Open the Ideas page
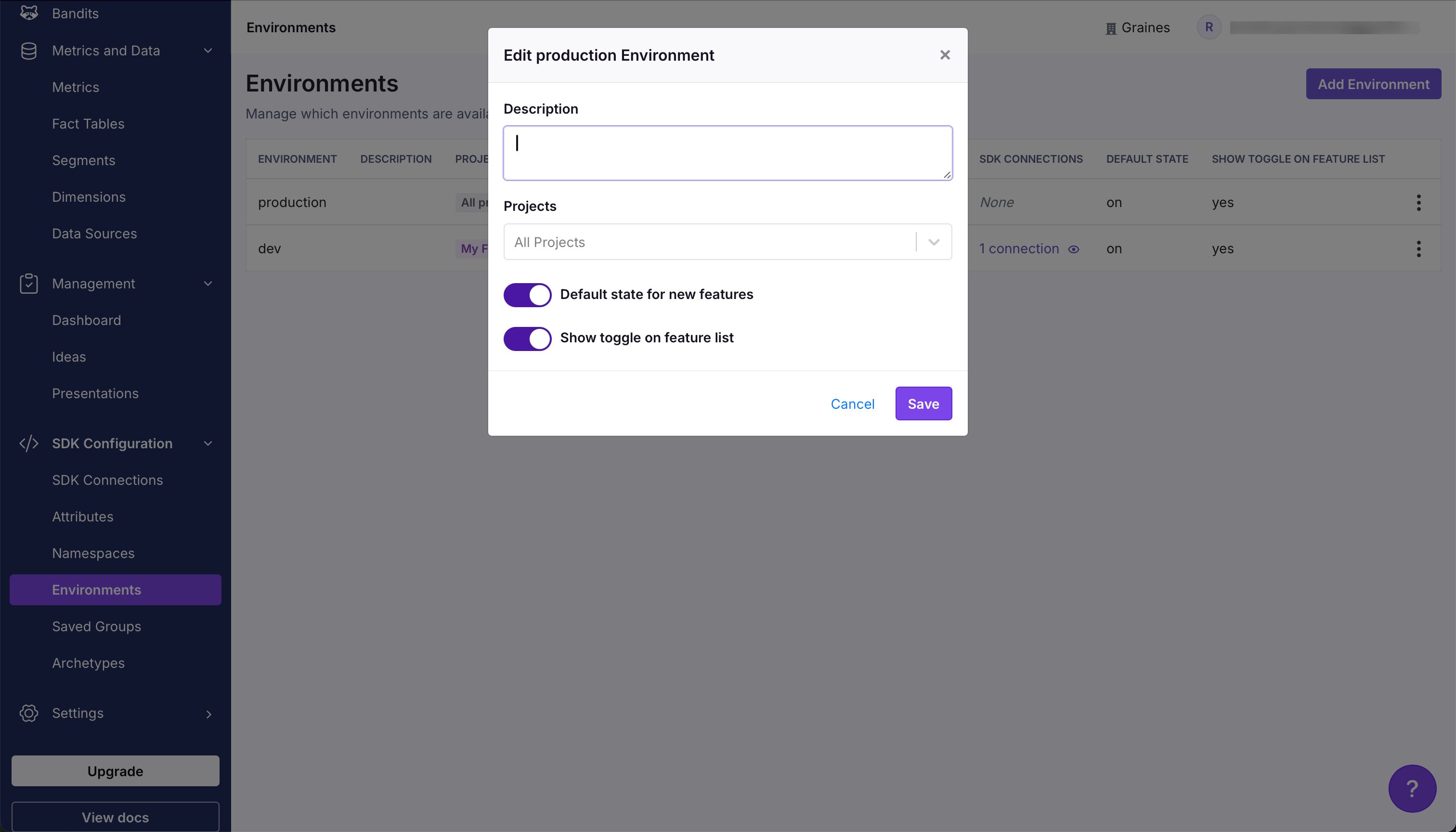Viewport: 1456px width, 832px height. 68,357
